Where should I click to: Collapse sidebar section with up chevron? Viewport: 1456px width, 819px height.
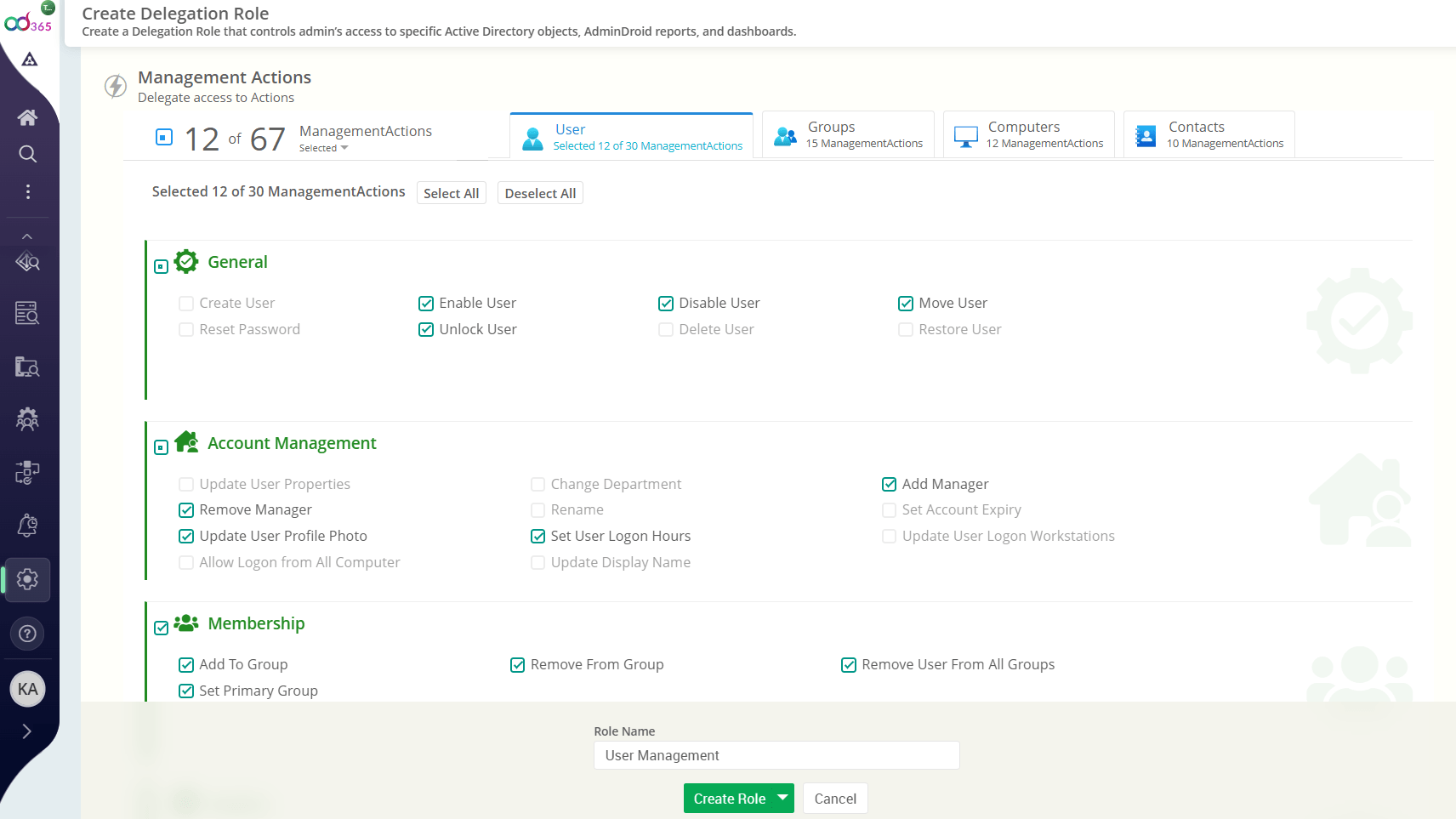[x=27, y=236]
